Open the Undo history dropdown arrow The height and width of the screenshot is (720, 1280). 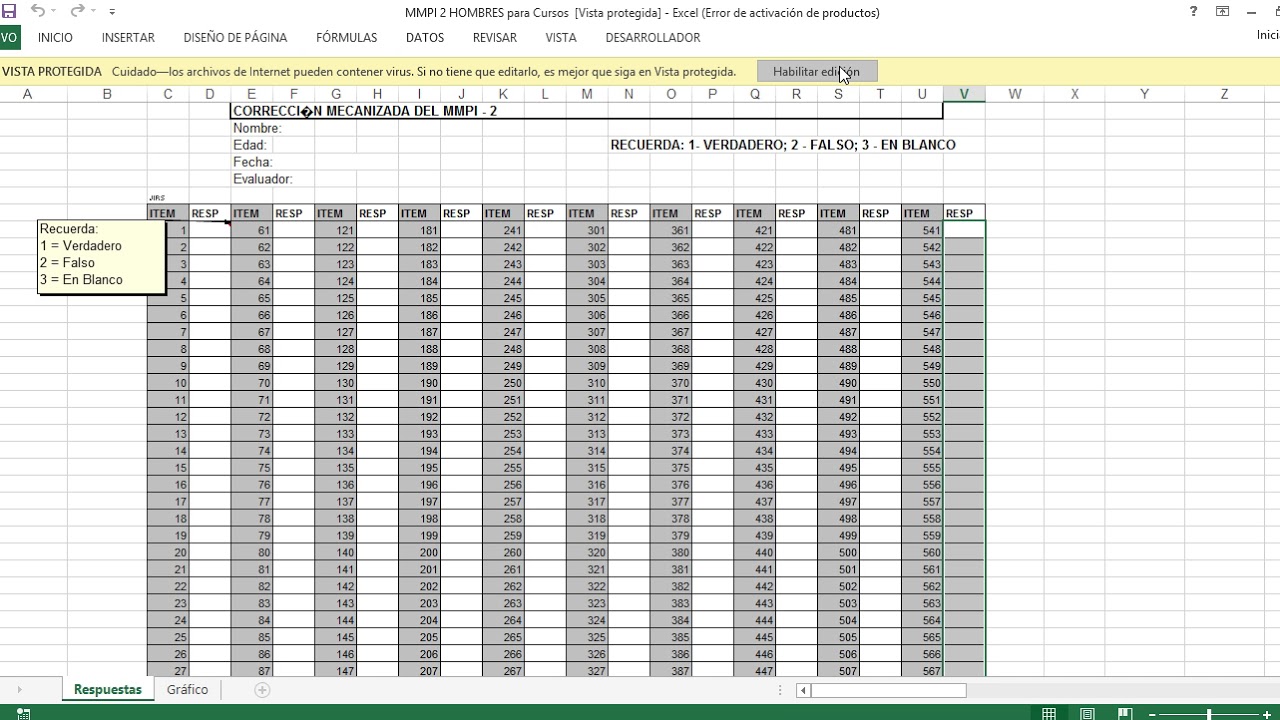pyautogui.click(x=54, y=12)
